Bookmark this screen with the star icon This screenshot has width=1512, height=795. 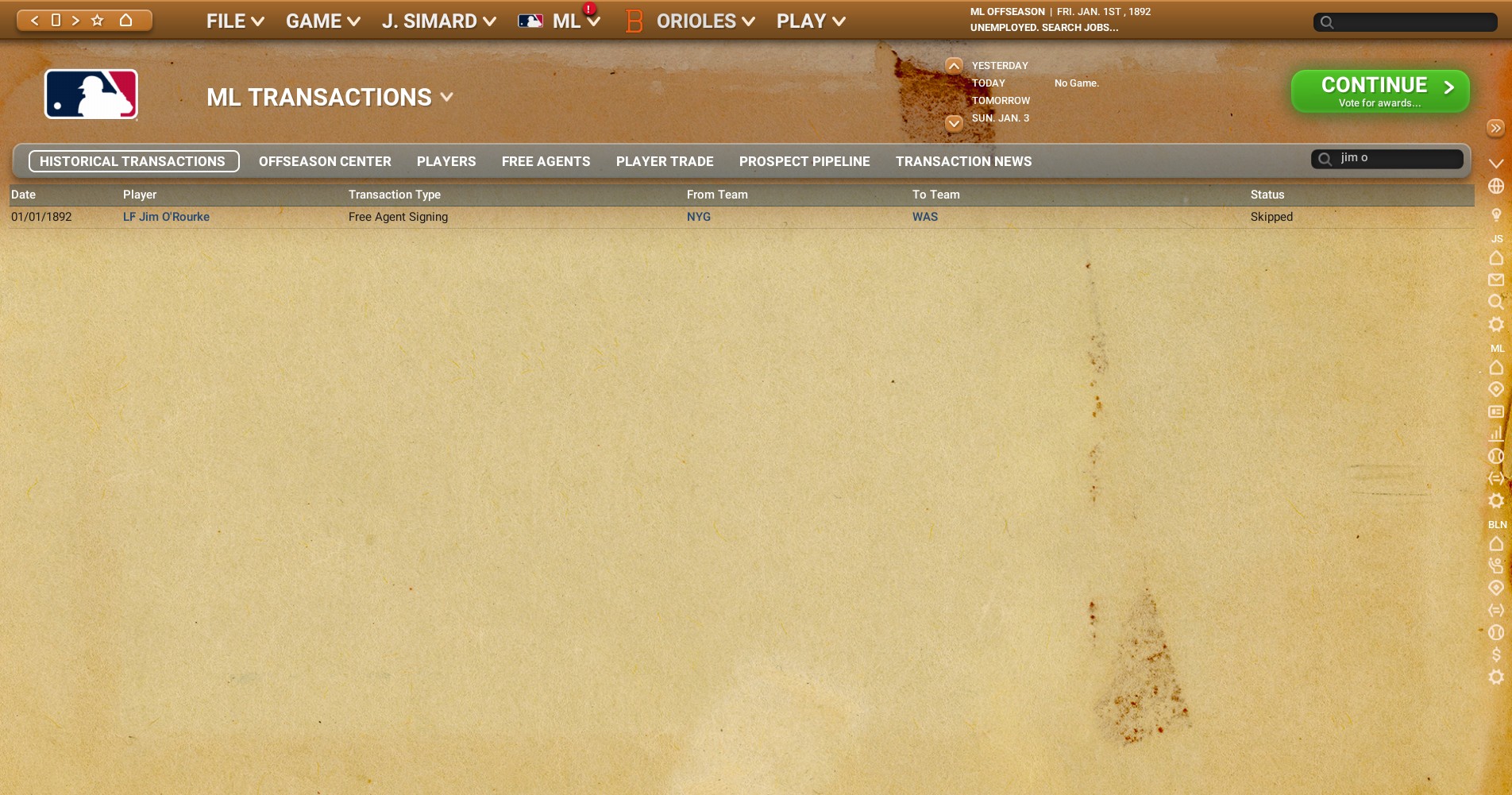pos(98,21)
